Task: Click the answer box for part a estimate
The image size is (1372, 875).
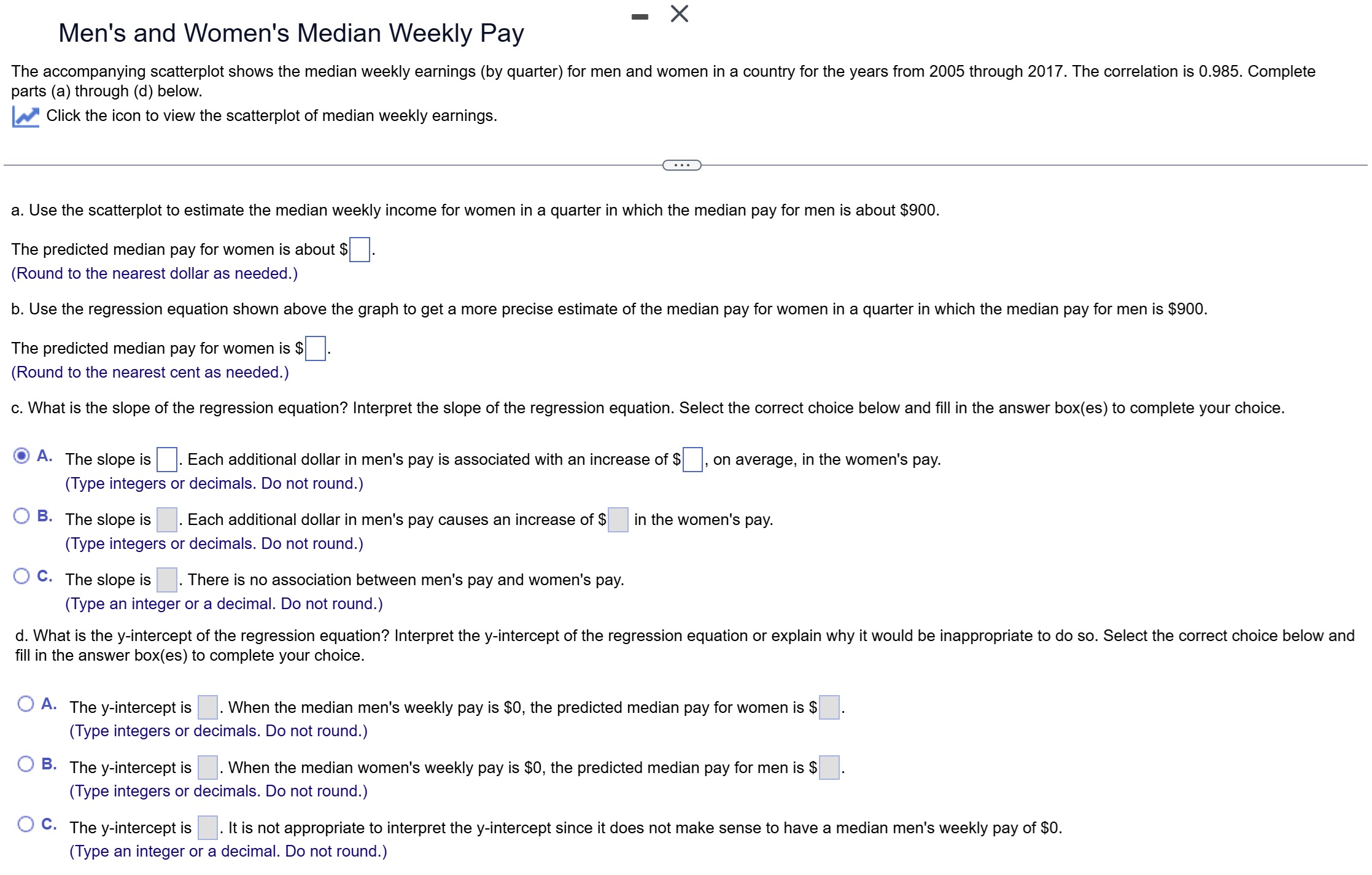Action: pos(359,249)
